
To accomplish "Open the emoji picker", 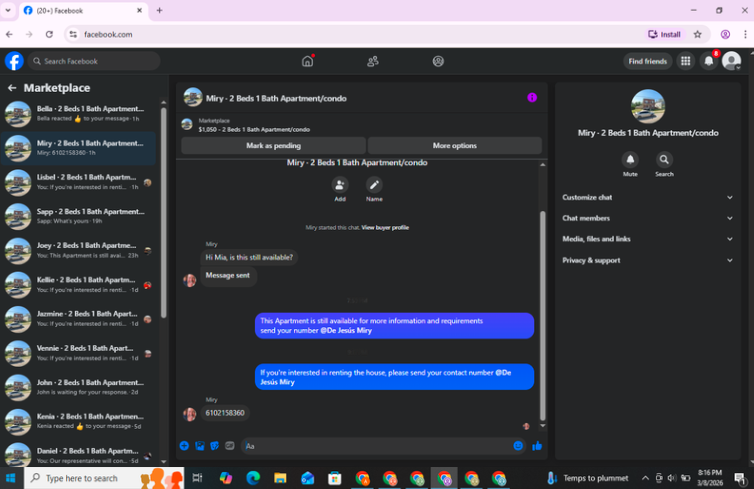I will (x=518, y=446).
